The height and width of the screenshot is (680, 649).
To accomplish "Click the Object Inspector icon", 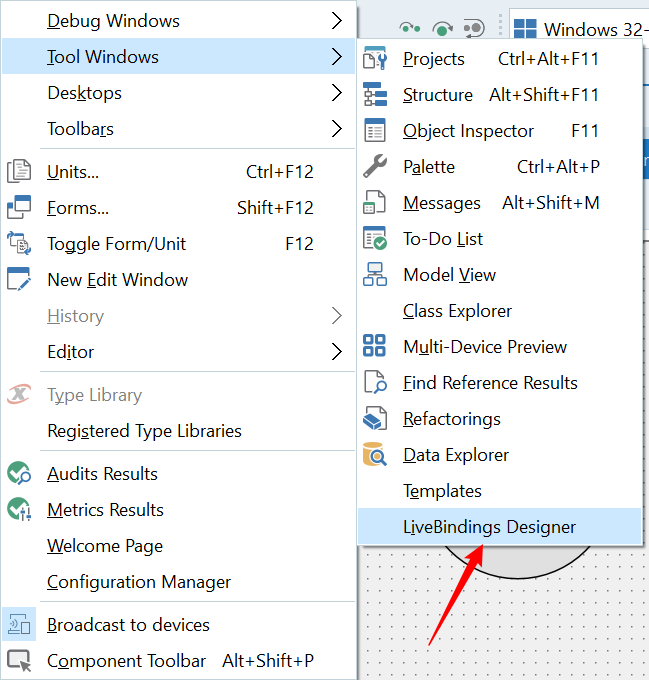I will click(x=375, y=131).
